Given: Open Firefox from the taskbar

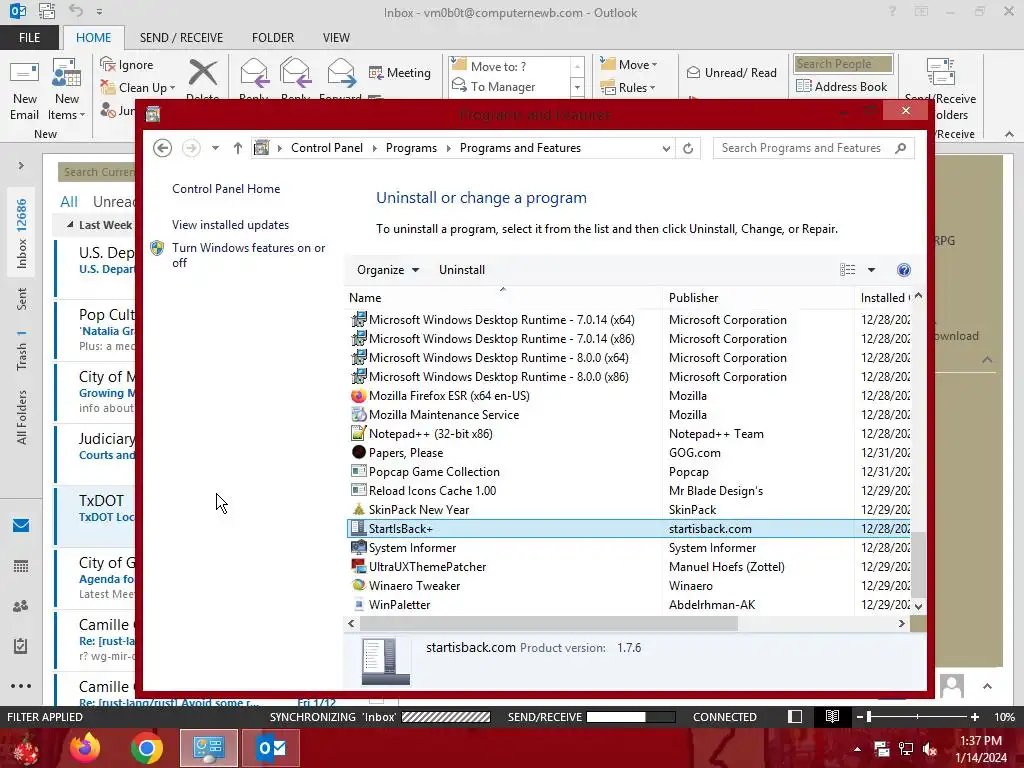Looking at the screenshot, I should pos(85,748).
